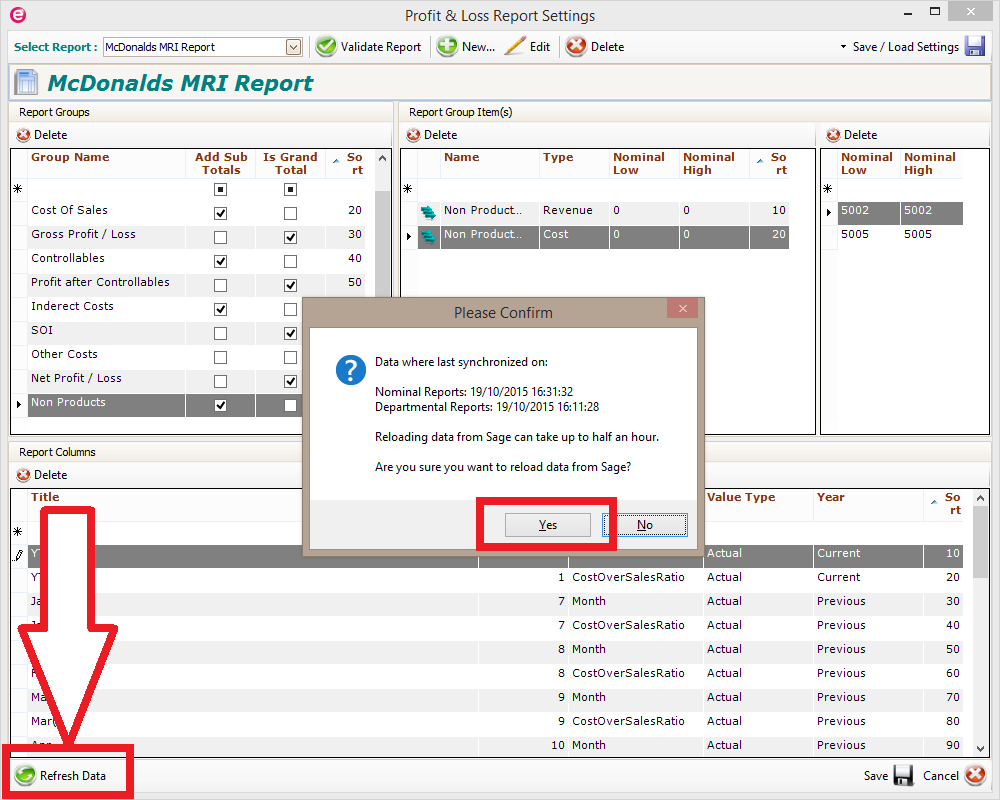This screenshot has height=800, width=1000.
Task: Uncheck Is Grand Total for Profit after Controllables
Action: 290,285
